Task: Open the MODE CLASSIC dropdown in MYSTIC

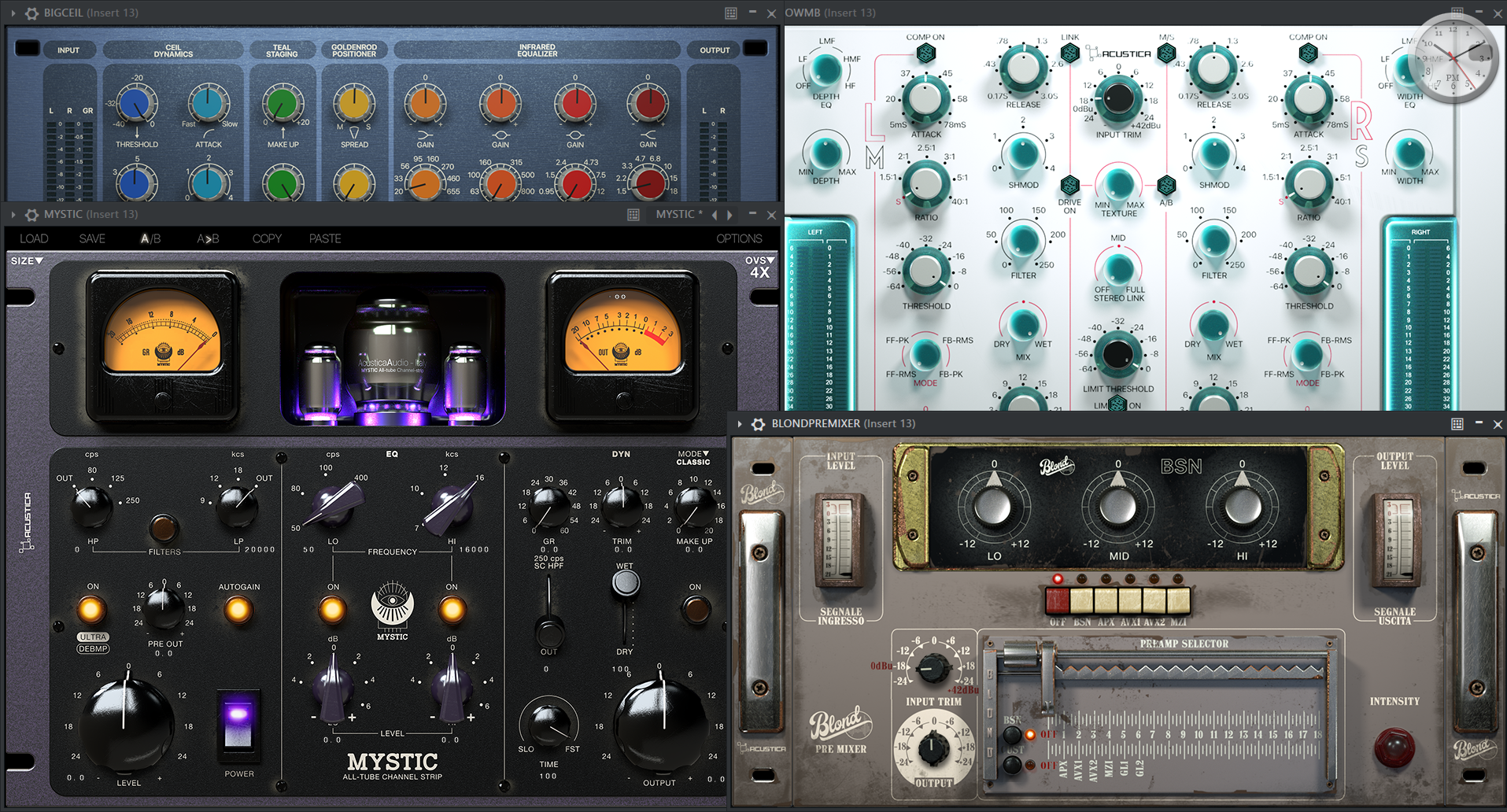Action: pyautogui.click(x=693, y=458)
